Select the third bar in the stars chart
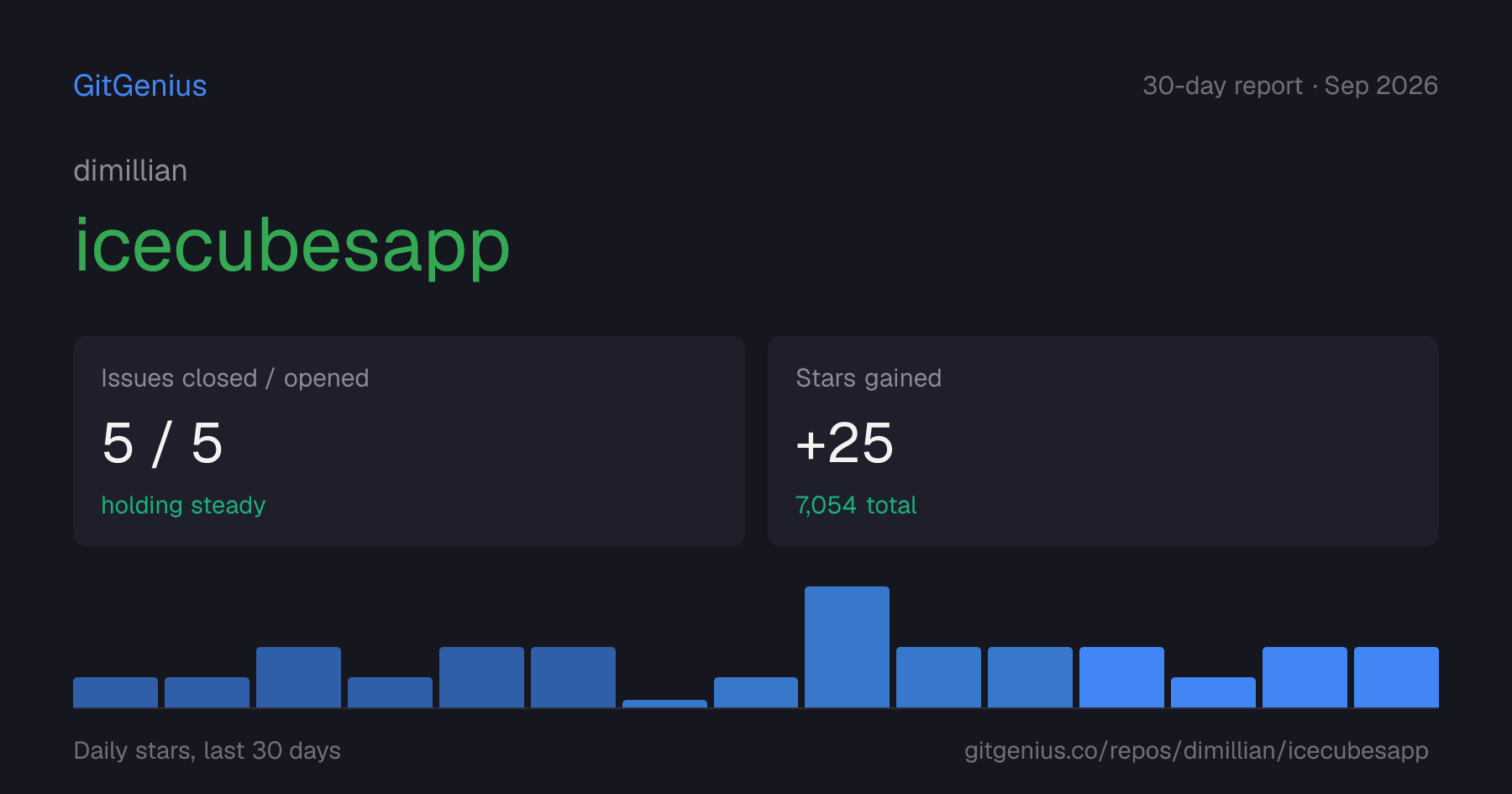Image resolution: width=1512 pixels, height=794 pixels. (x=298, y=677)
